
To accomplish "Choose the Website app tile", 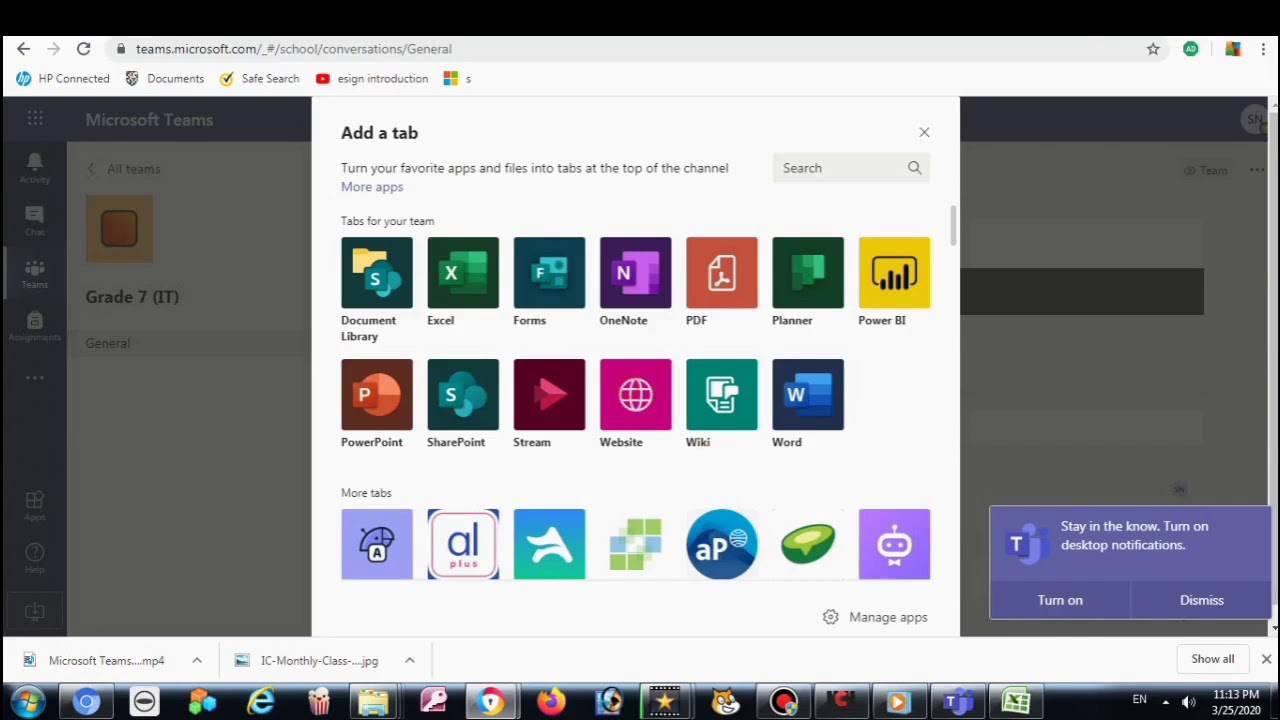I will pyautogui.click(x=635, y=395).
